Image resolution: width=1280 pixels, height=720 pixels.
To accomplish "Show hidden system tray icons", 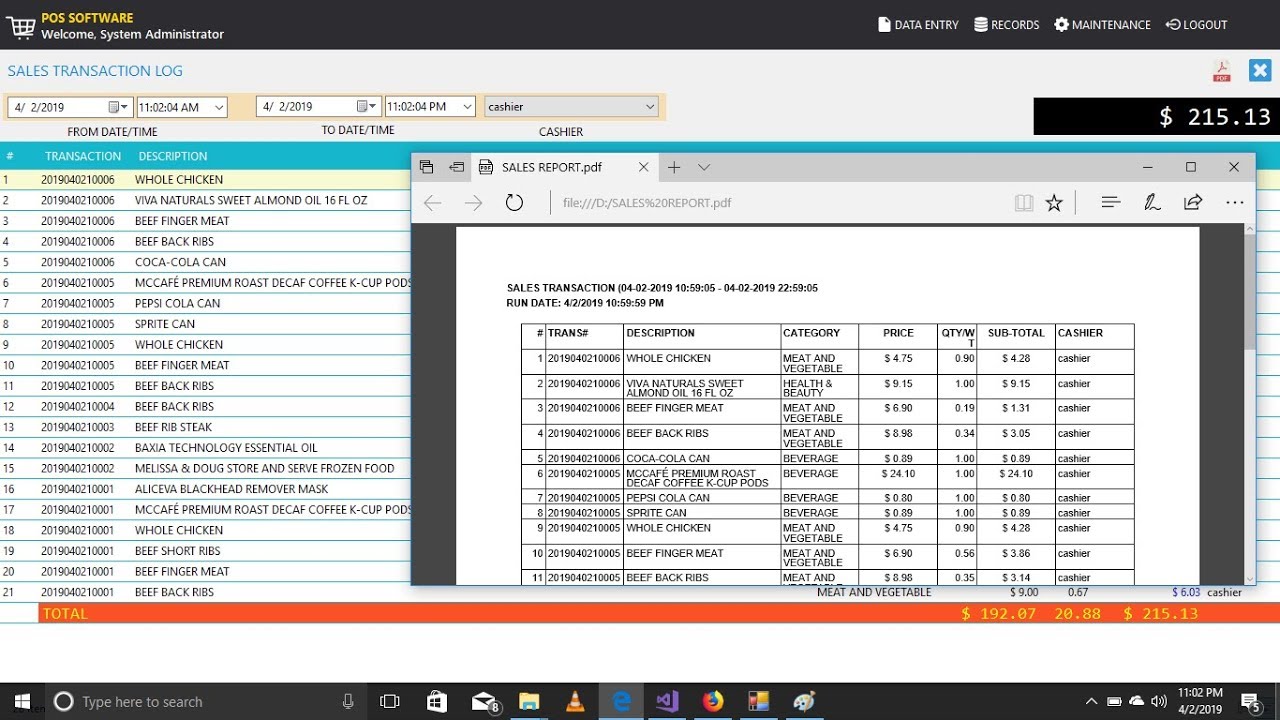I will coord(1091,701).
